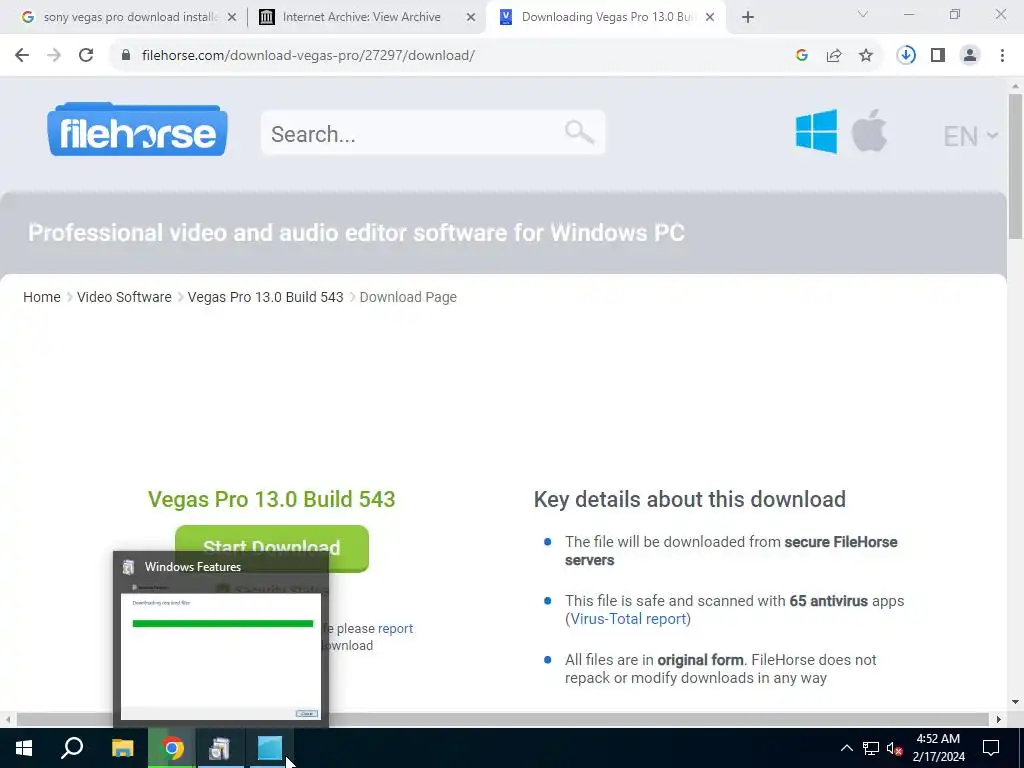Click the Google icon in the address bar
Image resolution: width=1024 pixels, height=768 pixels.
(x=802, y=56)
